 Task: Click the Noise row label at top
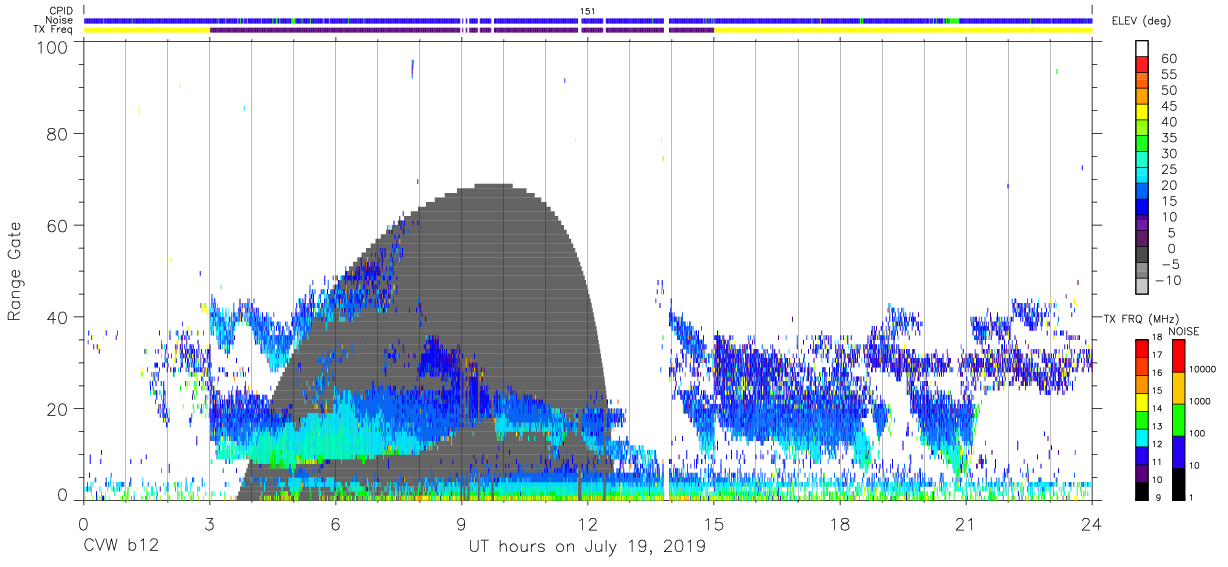[x=59, y=20]
